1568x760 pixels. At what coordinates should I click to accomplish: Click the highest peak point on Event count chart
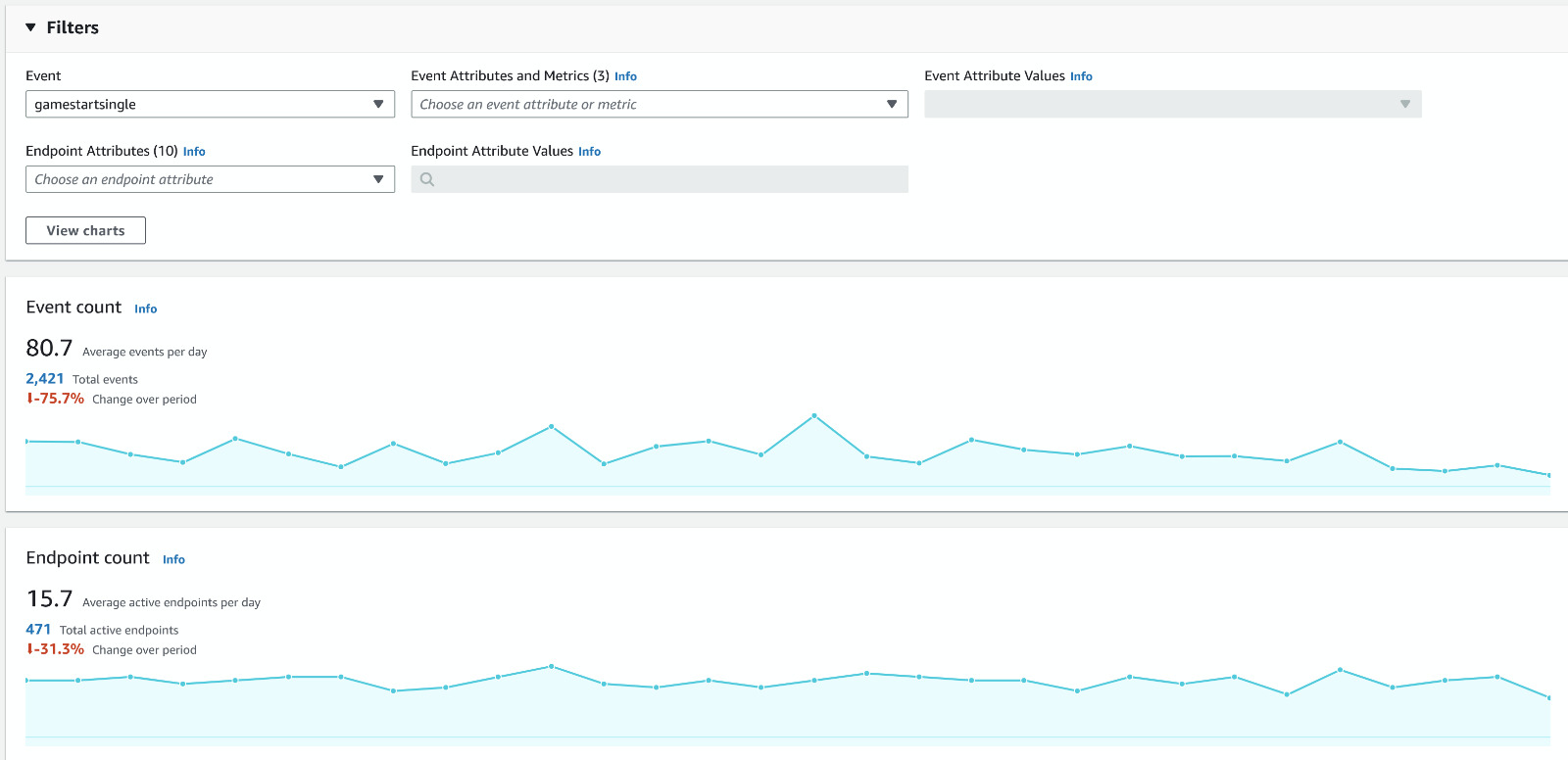(x=814, y=416)
